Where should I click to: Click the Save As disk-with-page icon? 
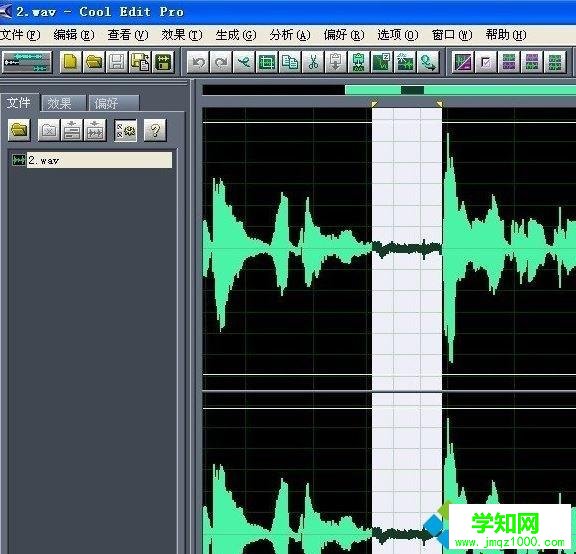[140, 62]
